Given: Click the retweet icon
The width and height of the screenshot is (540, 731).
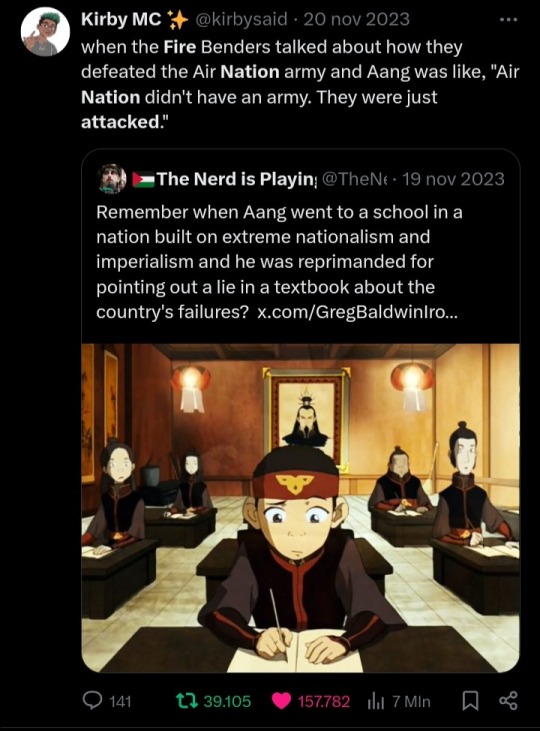Looking at the screenshot, I should coord(187,701).
